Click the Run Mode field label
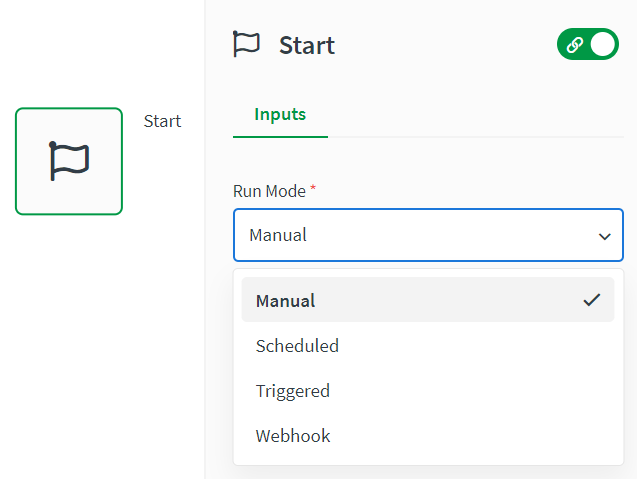Screen dimensions: 637x479 [x=269, y=190]
